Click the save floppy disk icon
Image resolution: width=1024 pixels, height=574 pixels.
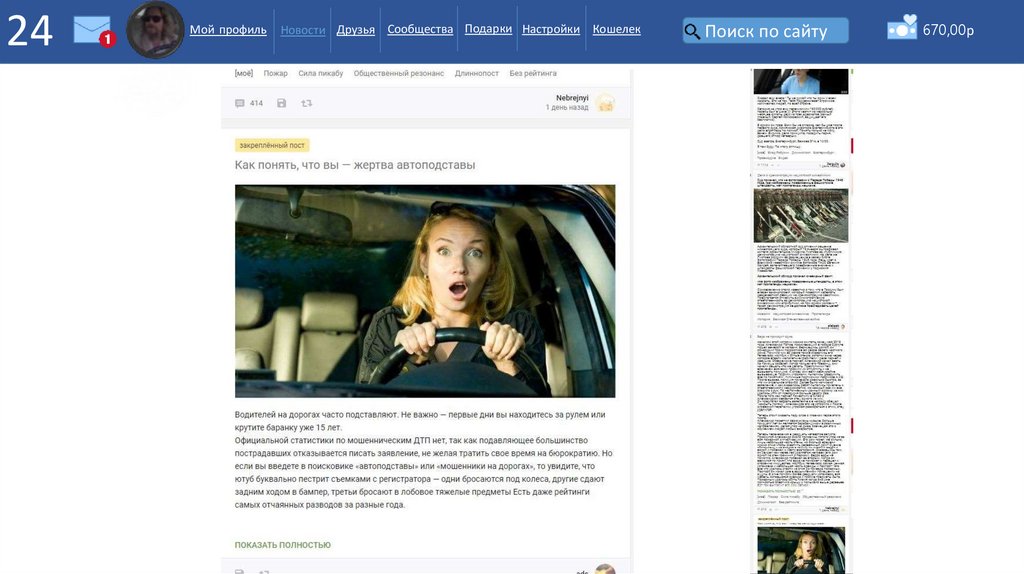click(282, 103)
